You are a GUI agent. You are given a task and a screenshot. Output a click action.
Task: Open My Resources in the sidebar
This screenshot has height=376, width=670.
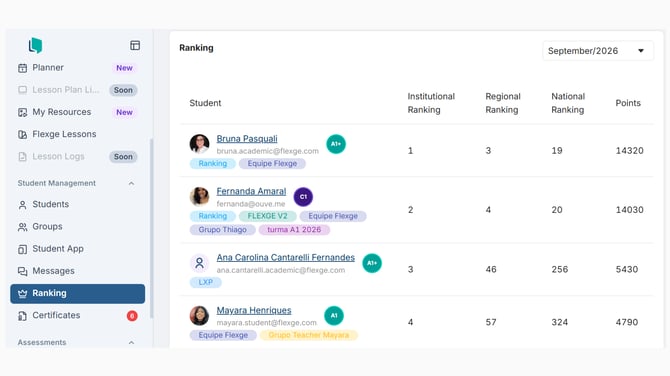tap(77, 112)
